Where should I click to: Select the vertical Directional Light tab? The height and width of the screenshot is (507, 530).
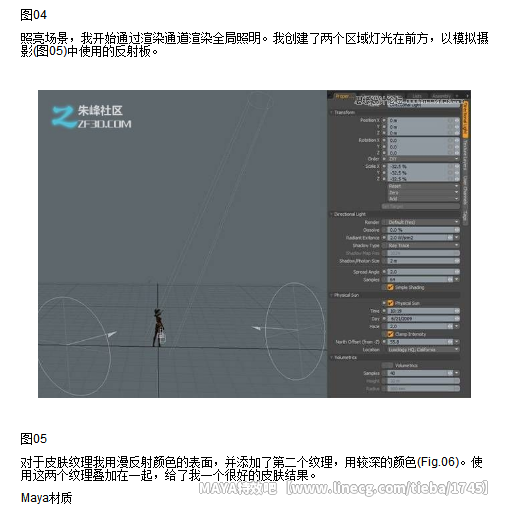pyautogui.click(x=465, y=119)
